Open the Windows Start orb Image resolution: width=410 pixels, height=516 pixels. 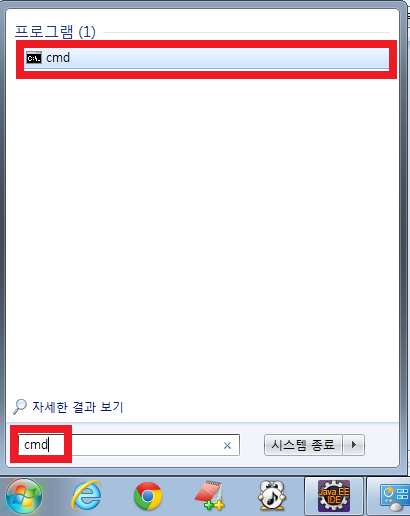pyautogui.click(x=24, y=496)
